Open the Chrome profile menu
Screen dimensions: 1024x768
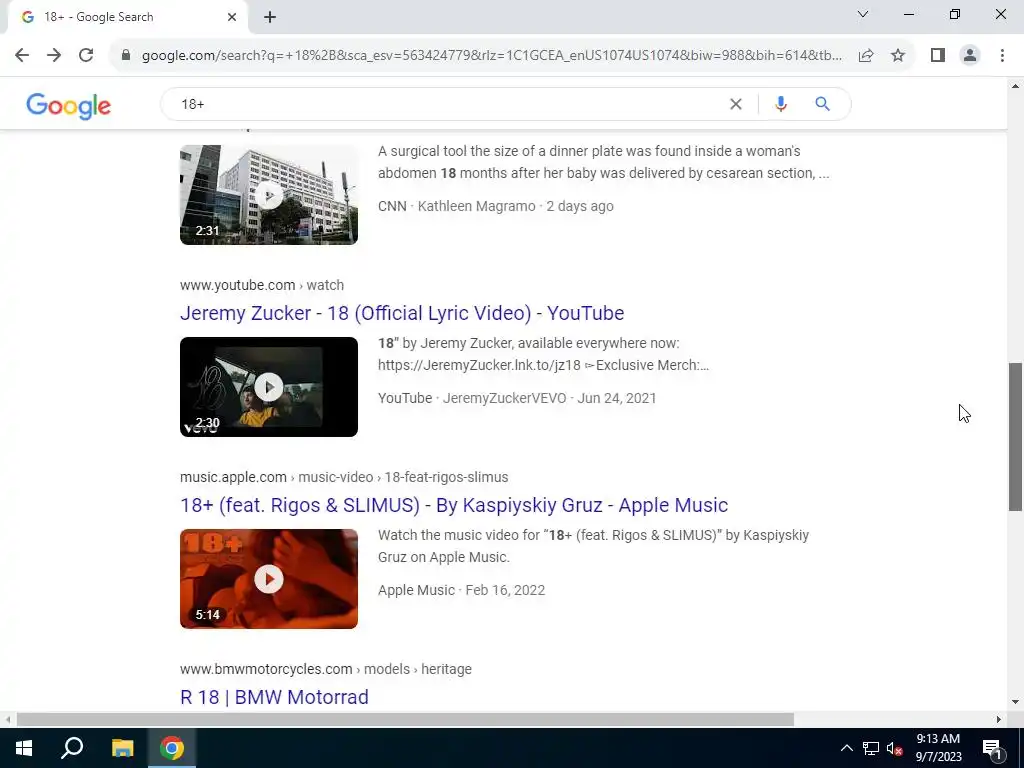[970, 56]
